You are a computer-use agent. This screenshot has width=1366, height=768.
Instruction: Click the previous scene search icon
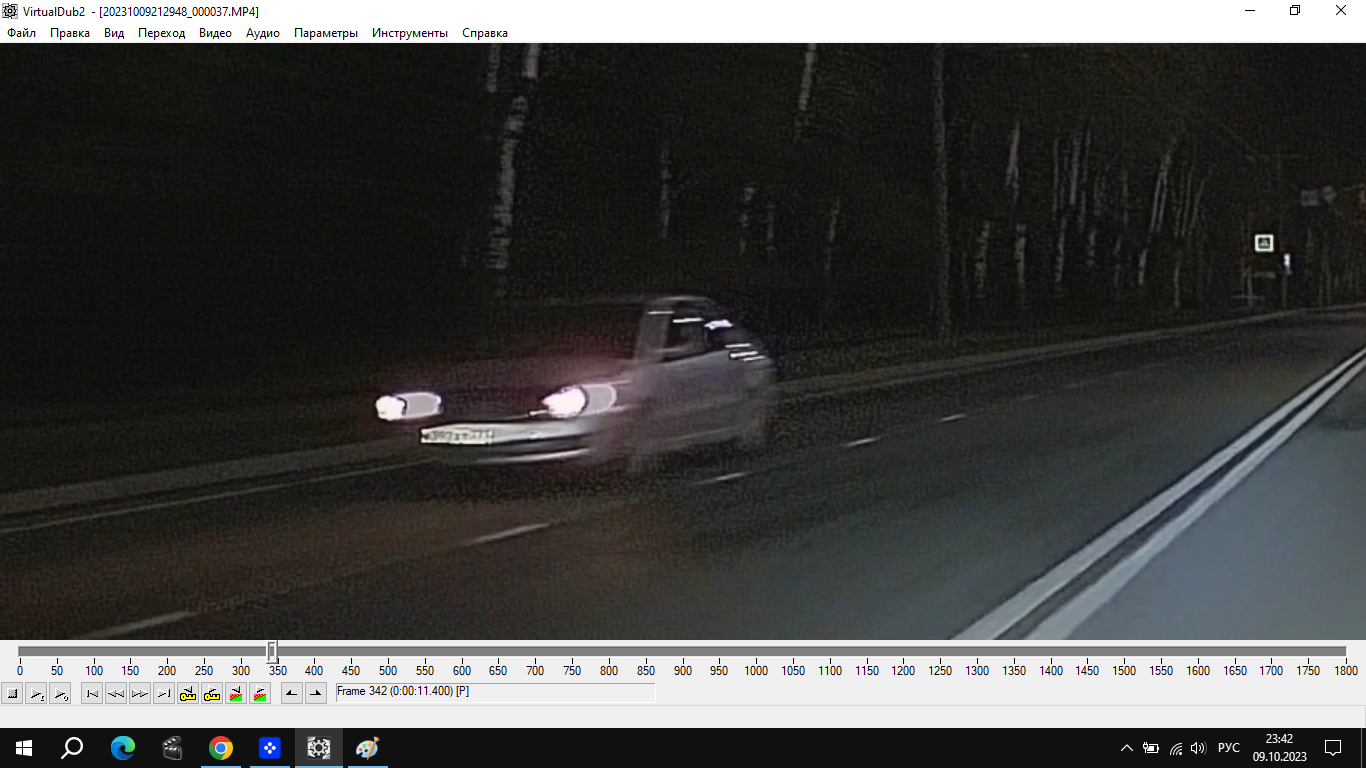pyautogui.click(x=236, y=693)
